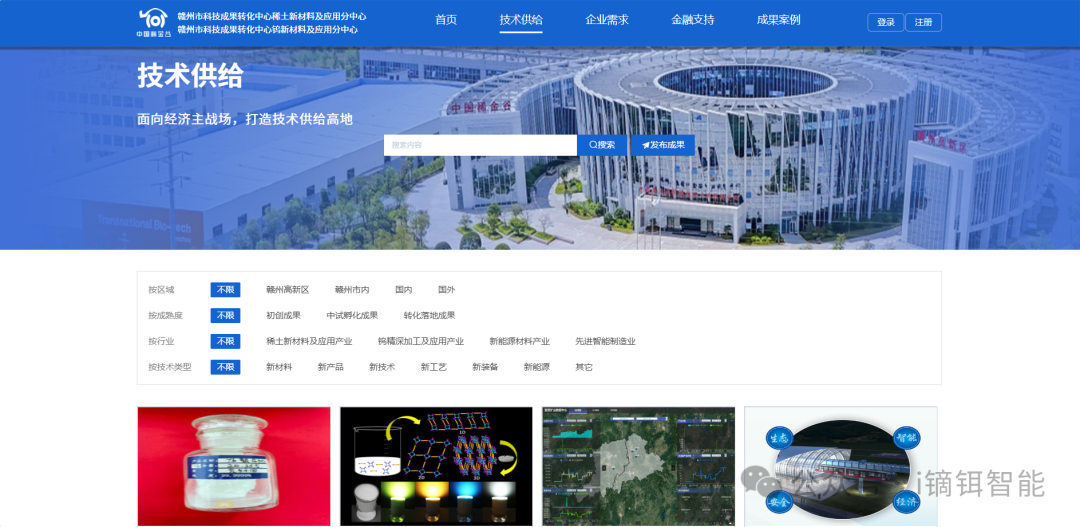The width and height of the screenshot is (1080, 527).
Task: Select 赣州高新区 region filter
Action: [287, 290]
